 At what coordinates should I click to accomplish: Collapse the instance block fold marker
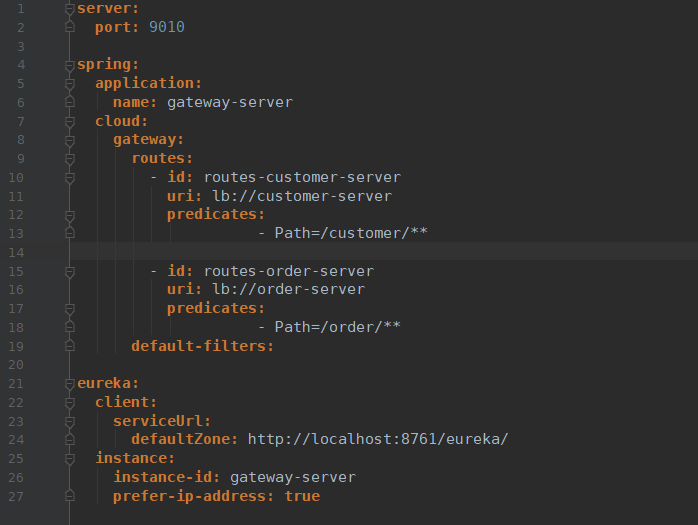pos(69,459)
